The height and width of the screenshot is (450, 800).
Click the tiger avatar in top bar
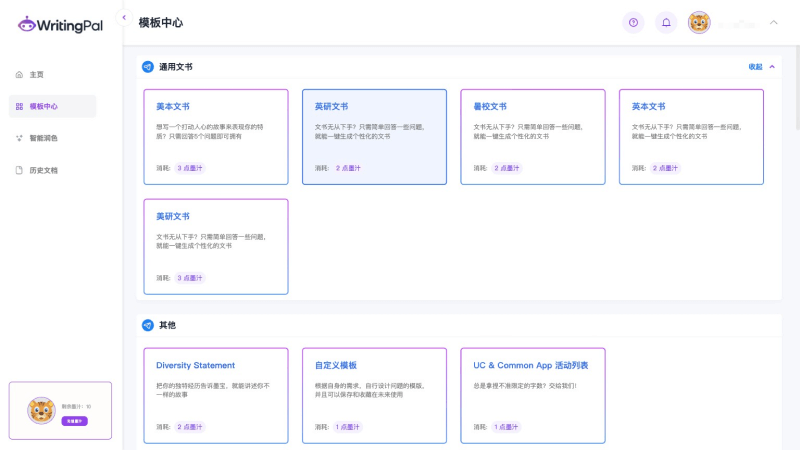coord(699,22)
